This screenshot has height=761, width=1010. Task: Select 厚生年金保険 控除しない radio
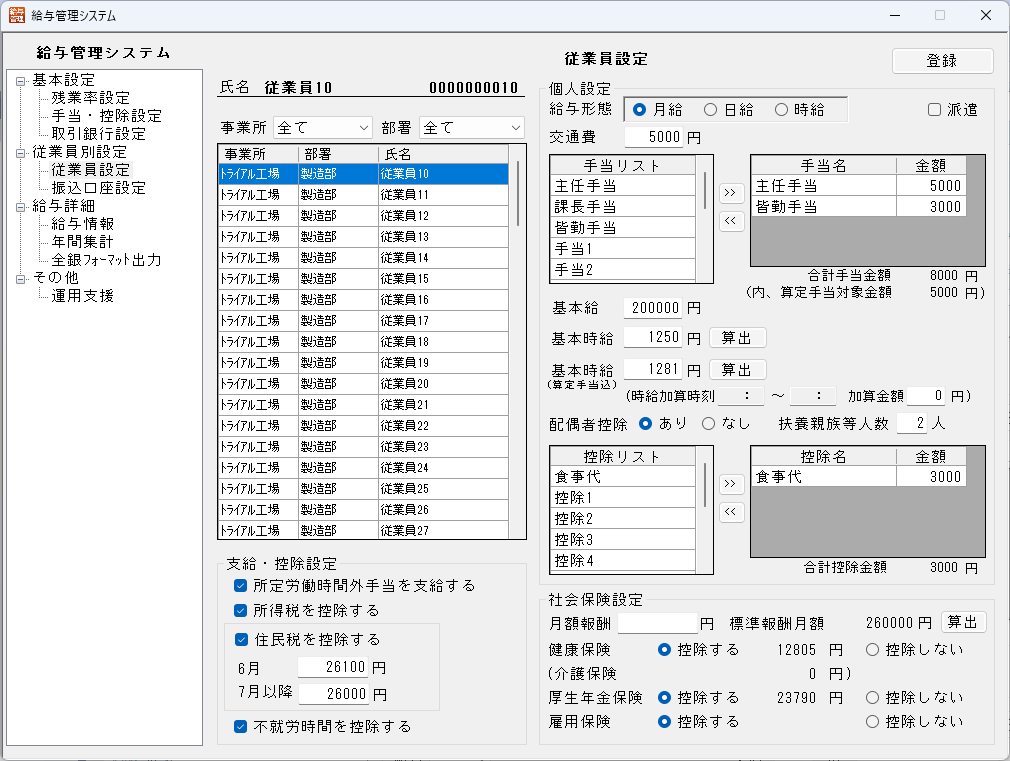tap(872, 697)
